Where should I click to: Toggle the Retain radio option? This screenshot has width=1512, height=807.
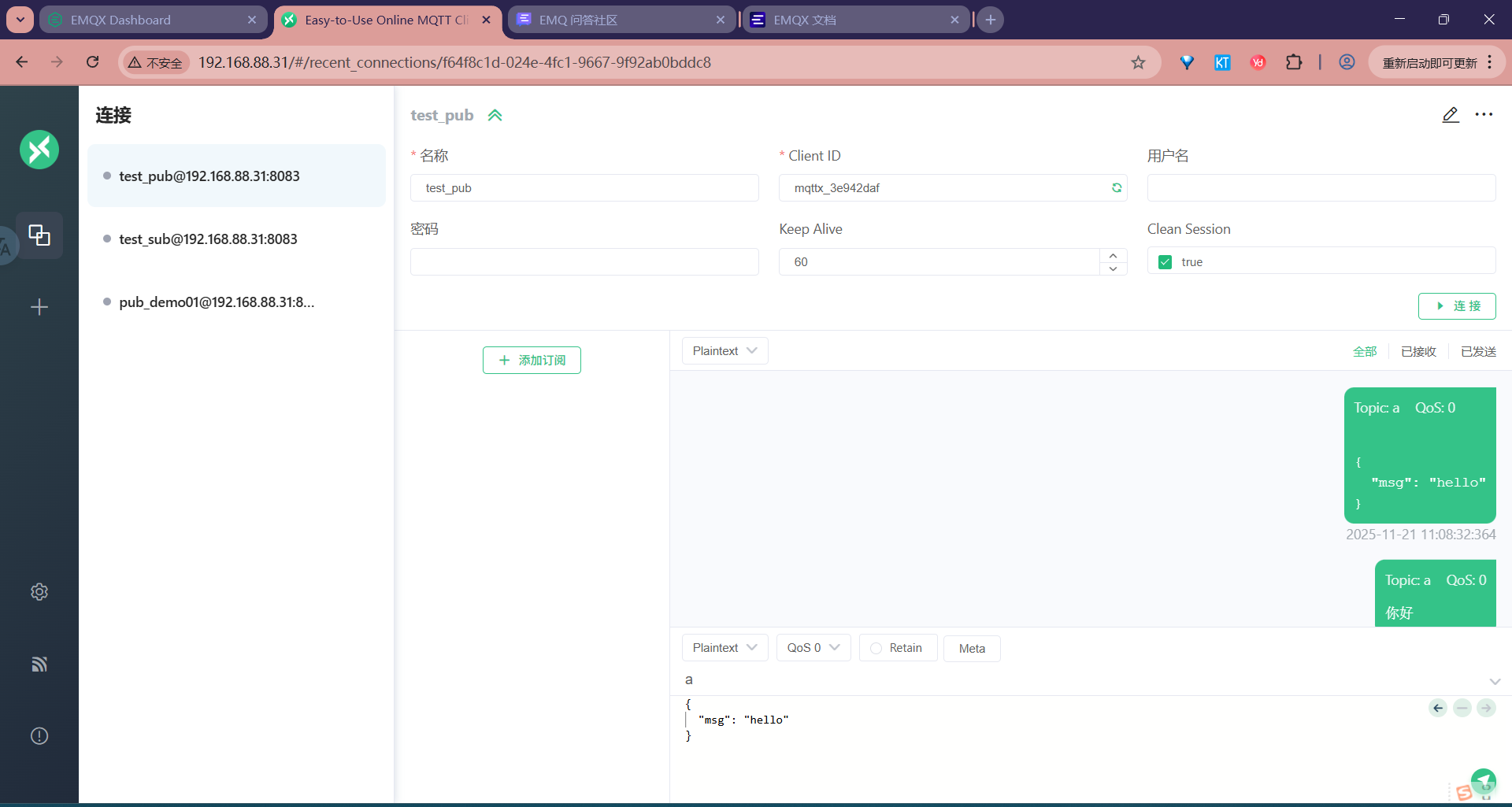(x=898, y=648)
